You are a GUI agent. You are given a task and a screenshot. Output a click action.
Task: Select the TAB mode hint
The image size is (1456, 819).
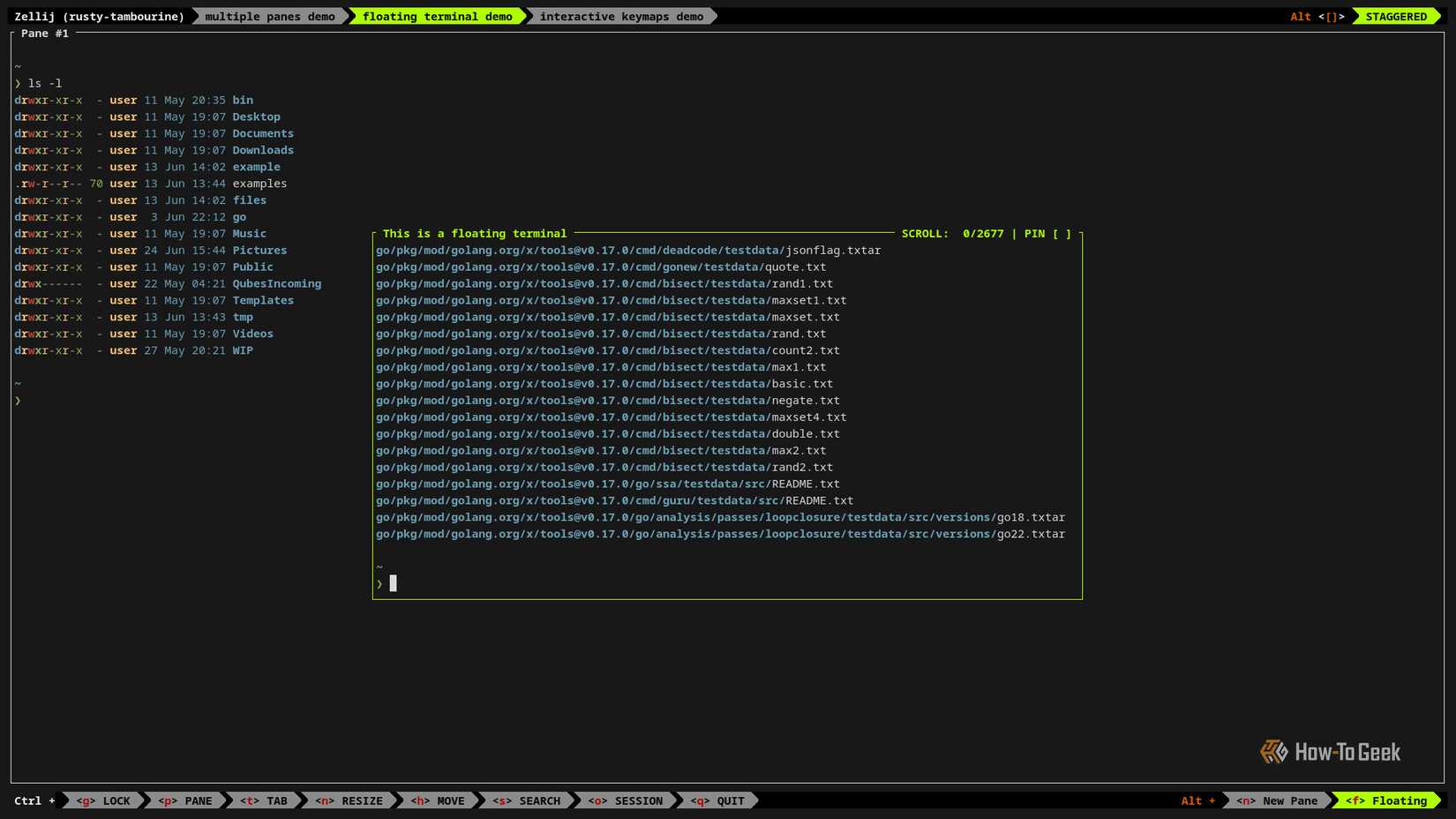[263, 800]
